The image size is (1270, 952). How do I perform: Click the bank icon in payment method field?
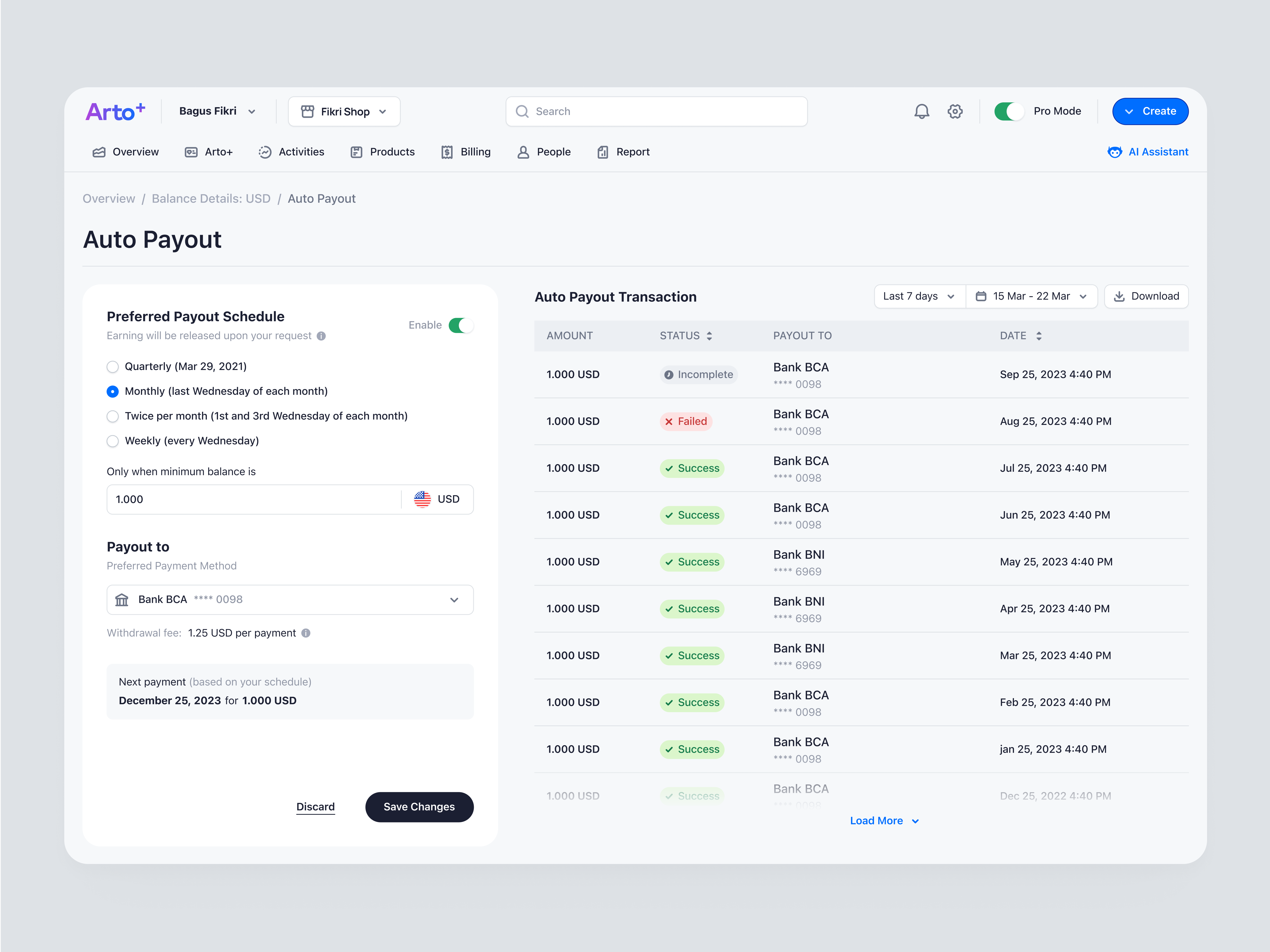pos(122,600)
